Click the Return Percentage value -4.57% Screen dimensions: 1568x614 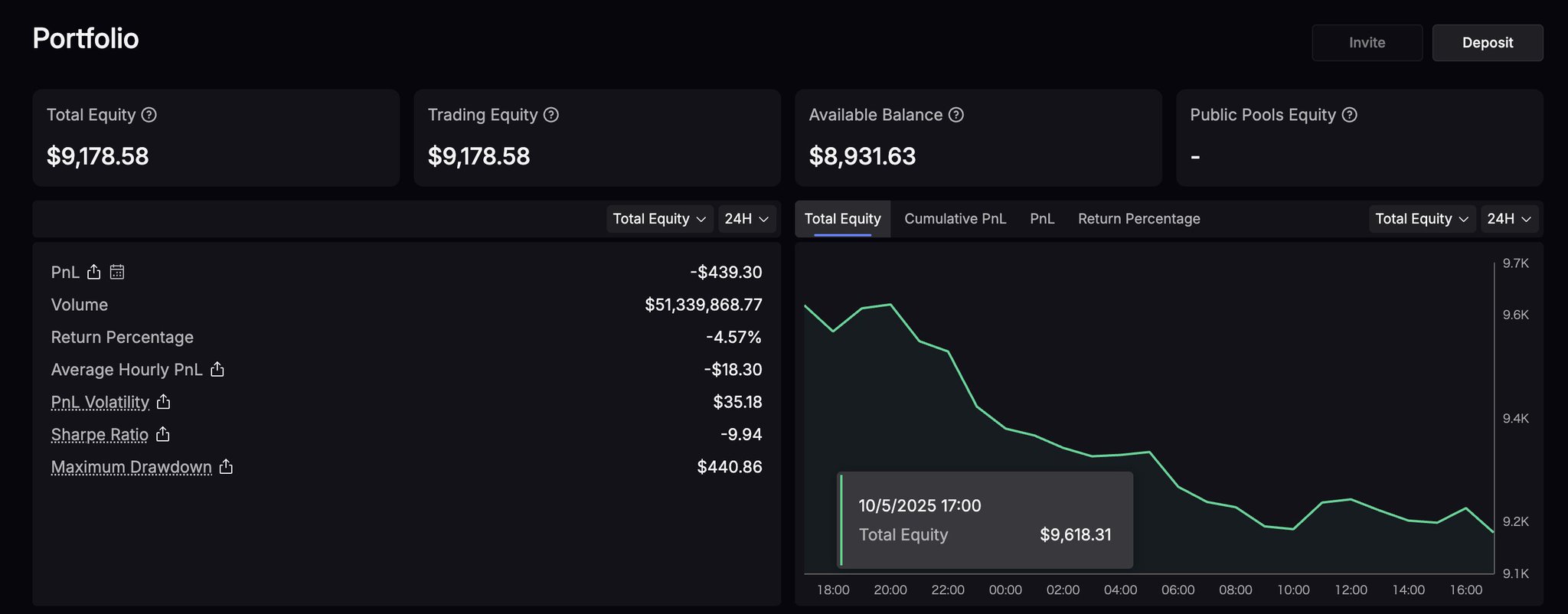tap(734, 337)
